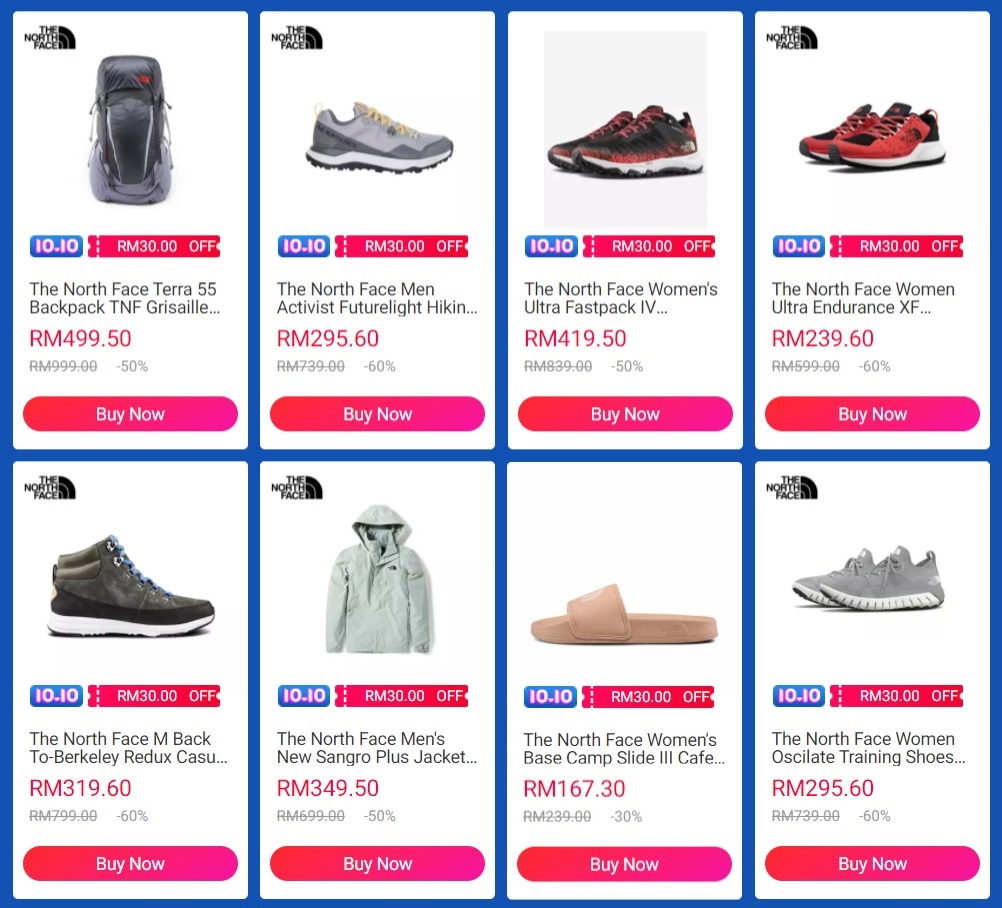Buy the Men's New Sangro Plus Jacket
The width and height of the screenshot is (1002, 908).
pyautogui.click(x=377, y=864)
